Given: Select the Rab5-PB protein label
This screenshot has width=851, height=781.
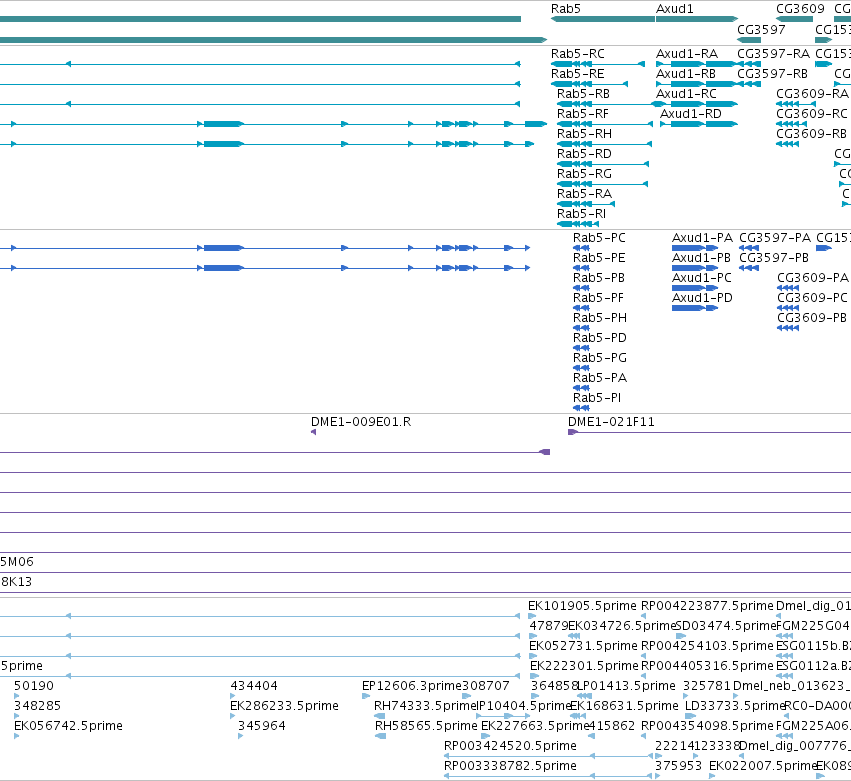Looking at the screenshot, I should [599, 278].
